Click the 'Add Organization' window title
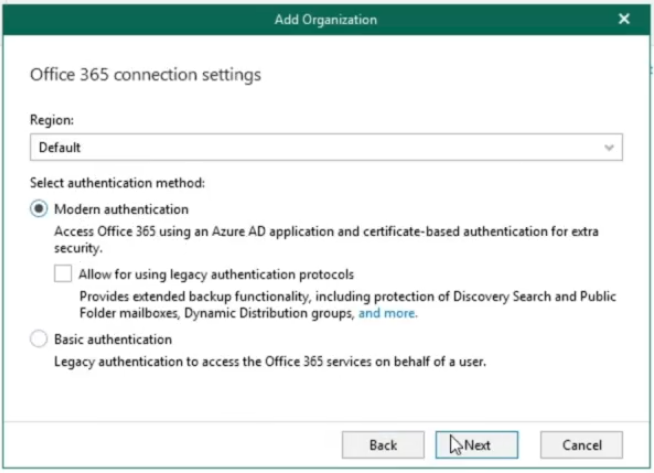The height and width of the screenshot is (473, 654). 326,20
